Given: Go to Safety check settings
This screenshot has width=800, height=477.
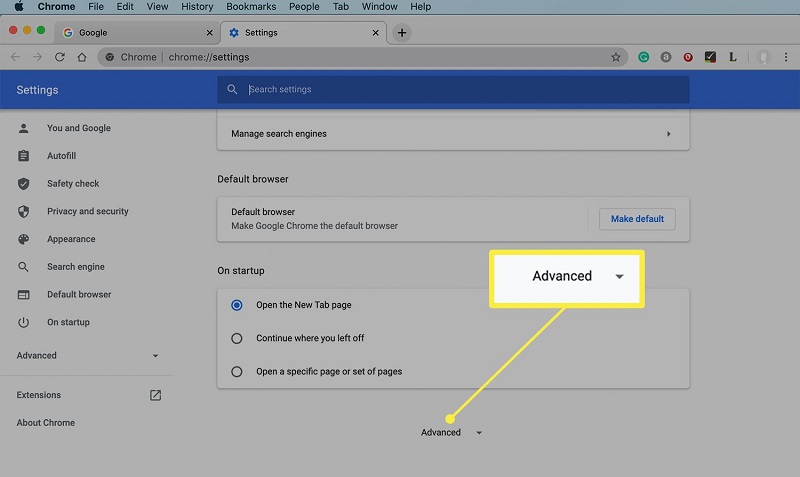Looking at the screenshot, I should tap(73, 184).
